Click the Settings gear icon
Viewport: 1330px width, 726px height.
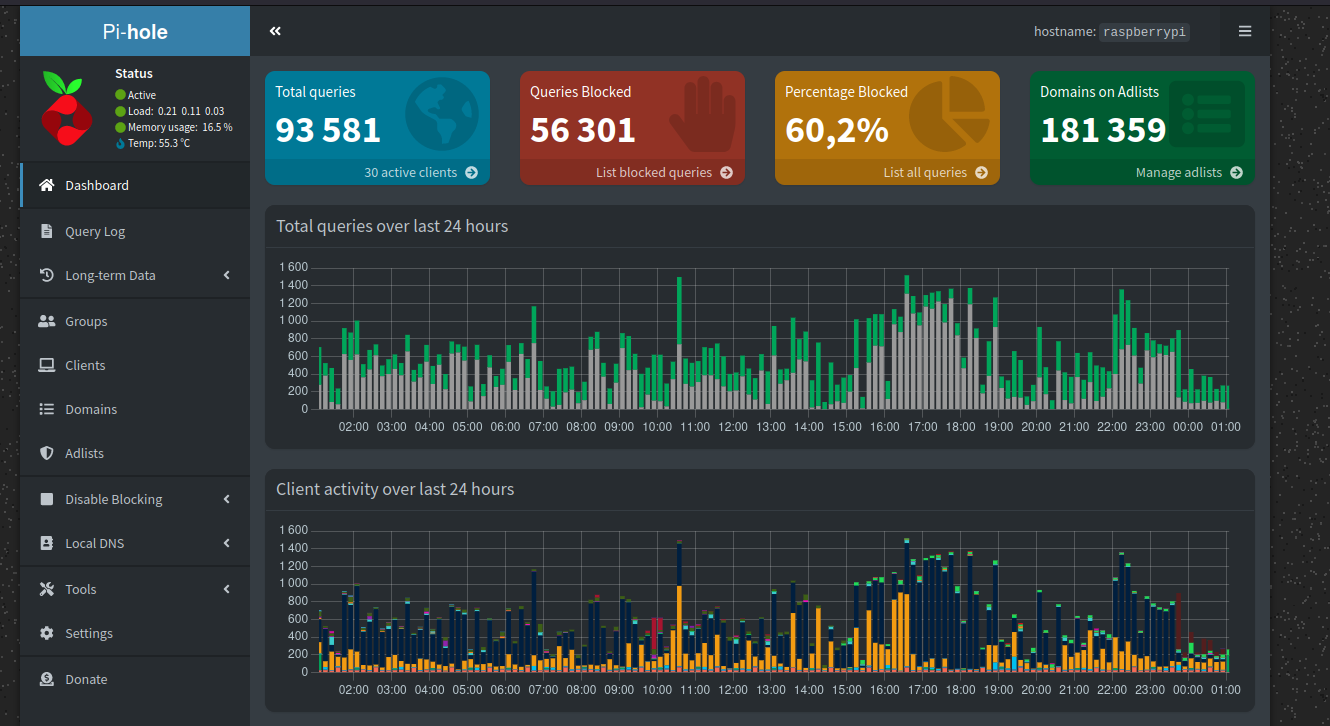pos(46,633)
